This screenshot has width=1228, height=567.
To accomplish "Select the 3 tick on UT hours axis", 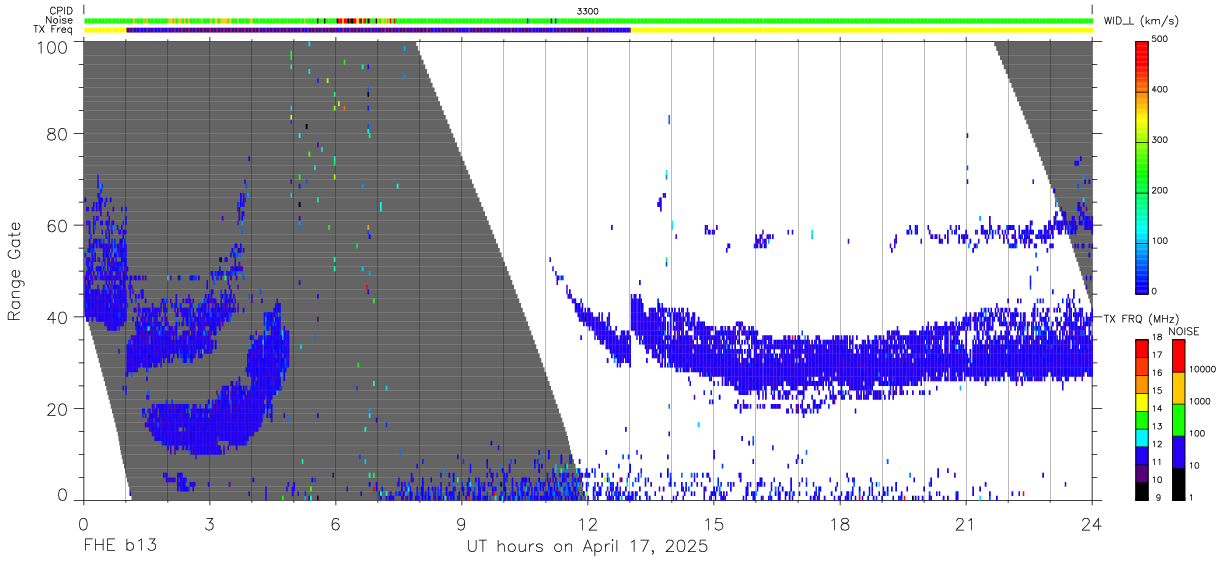I will point(209,524).
